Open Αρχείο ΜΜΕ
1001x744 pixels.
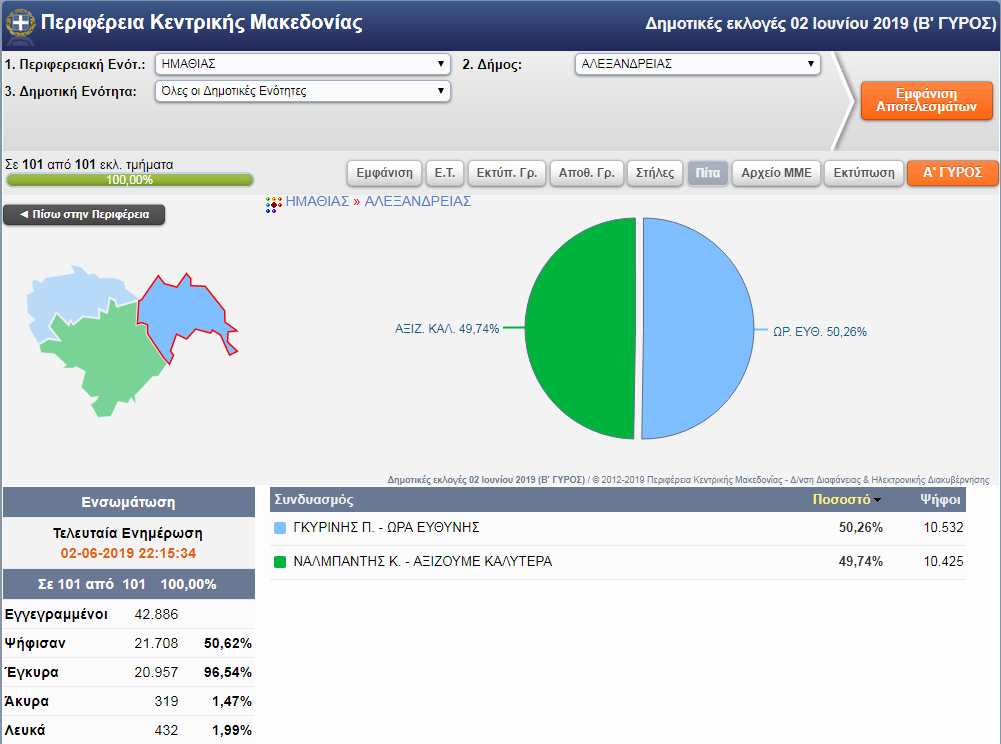click(x=776, y=173)
